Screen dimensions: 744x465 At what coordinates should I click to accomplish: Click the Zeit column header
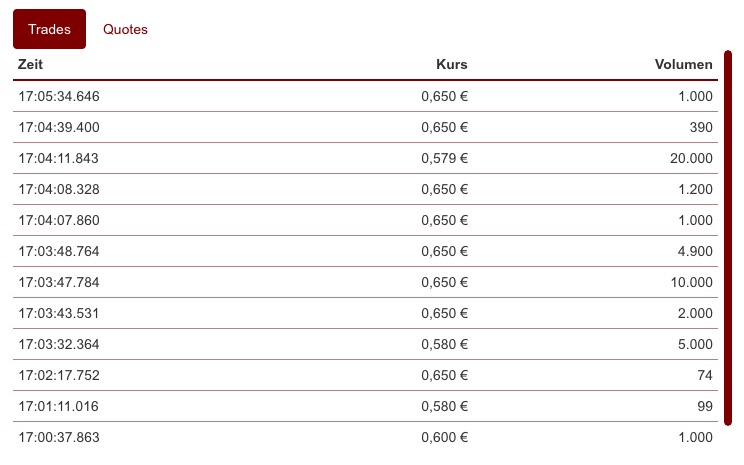click(30, 65)
